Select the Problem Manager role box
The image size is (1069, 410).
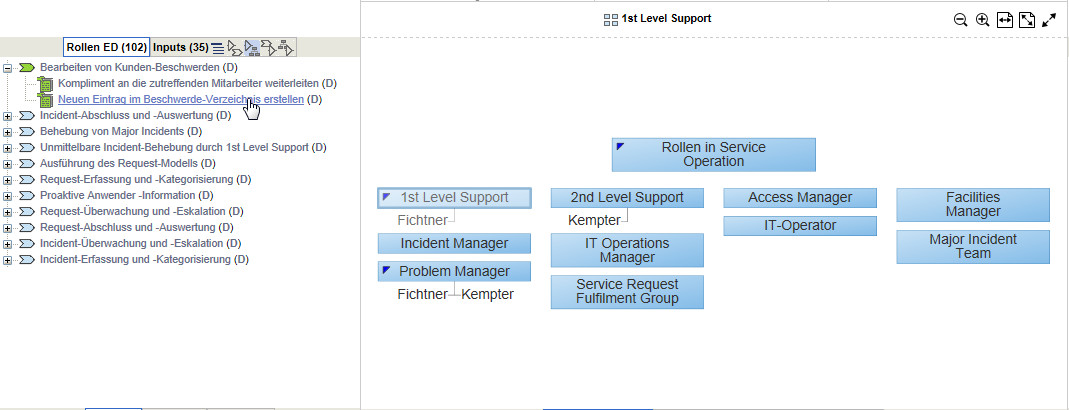[x=454, y=271]
